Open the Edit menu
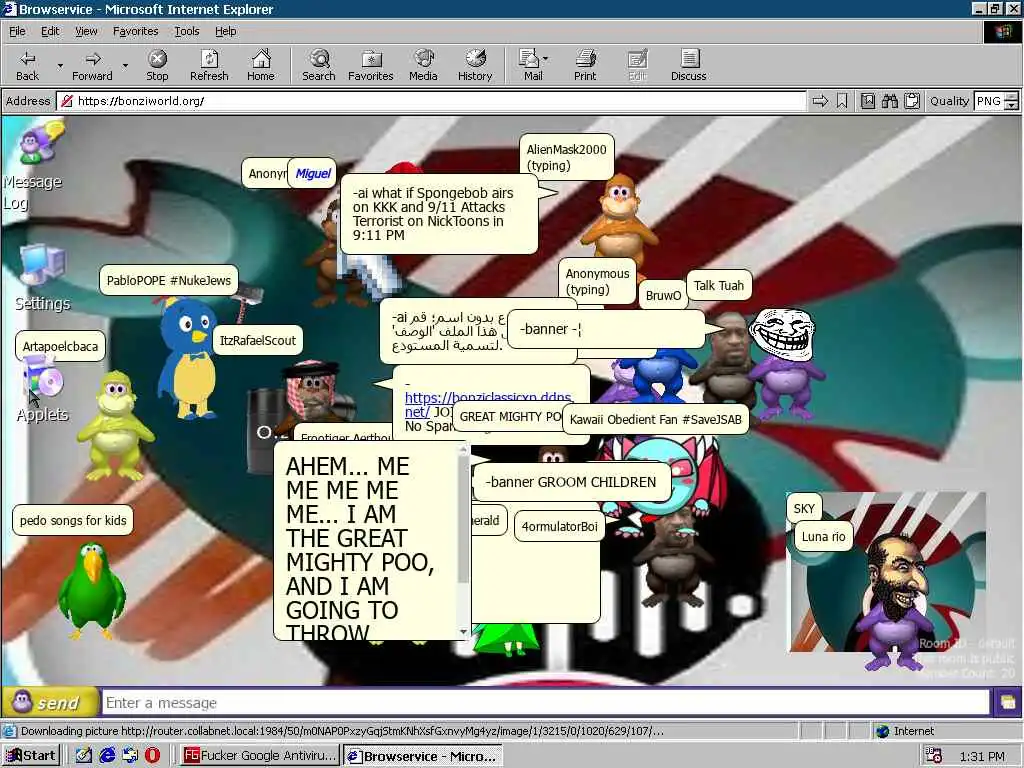The image size is (1024, 768). [x=50, y=31]
